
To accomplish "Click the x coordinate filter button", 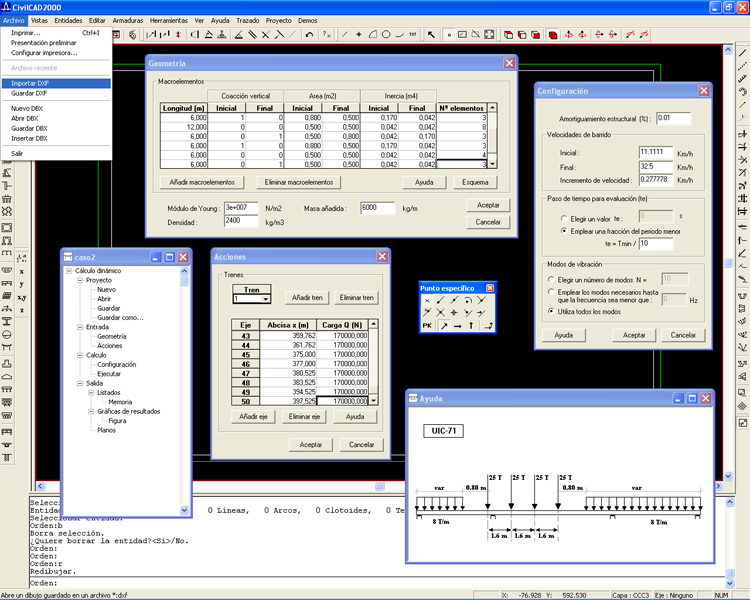I will pos(22,271).
